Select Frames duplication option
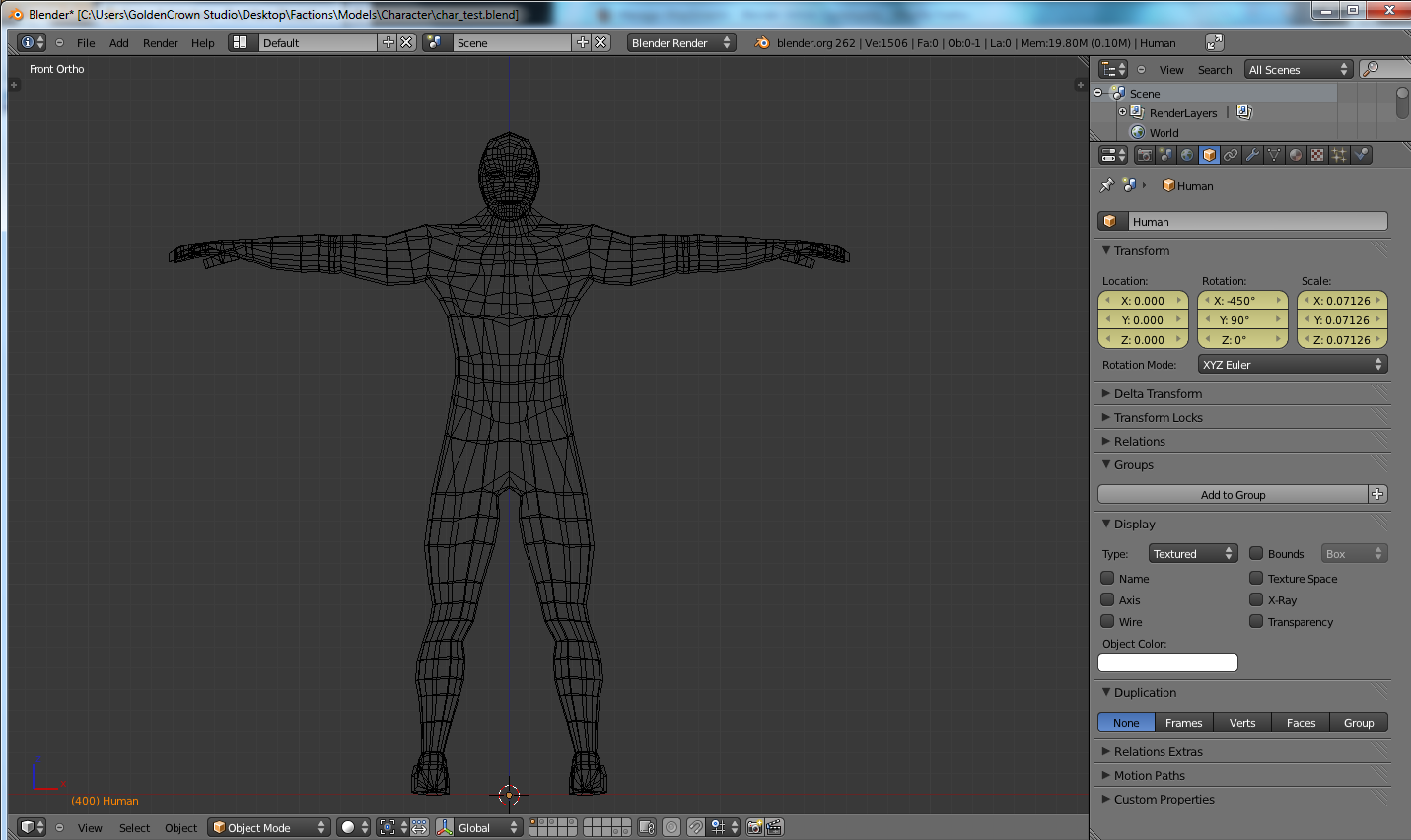 pyautogui.click(x=1183, y=722)
